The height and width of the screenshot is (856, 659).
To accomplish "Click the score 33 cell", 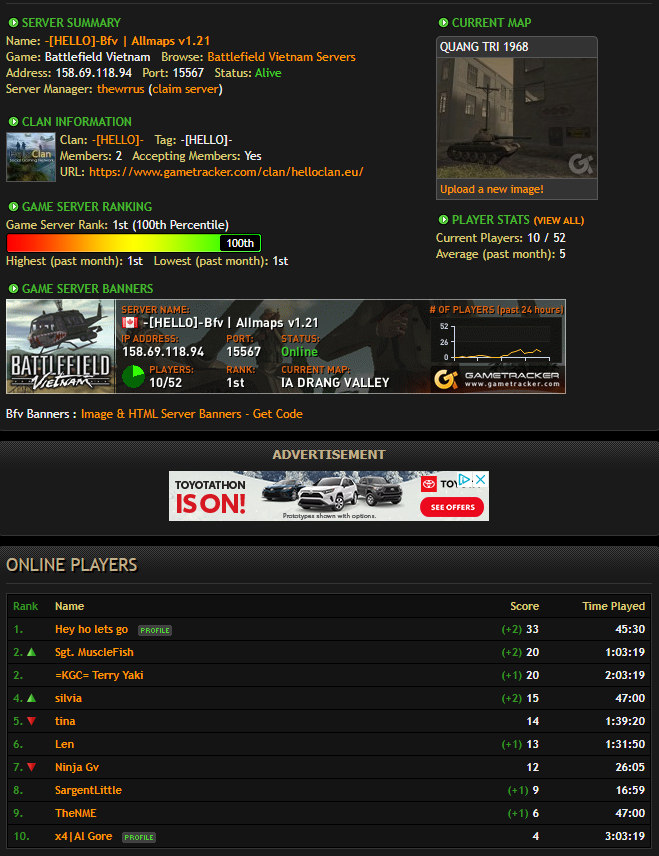I will (x=532, y=629).
